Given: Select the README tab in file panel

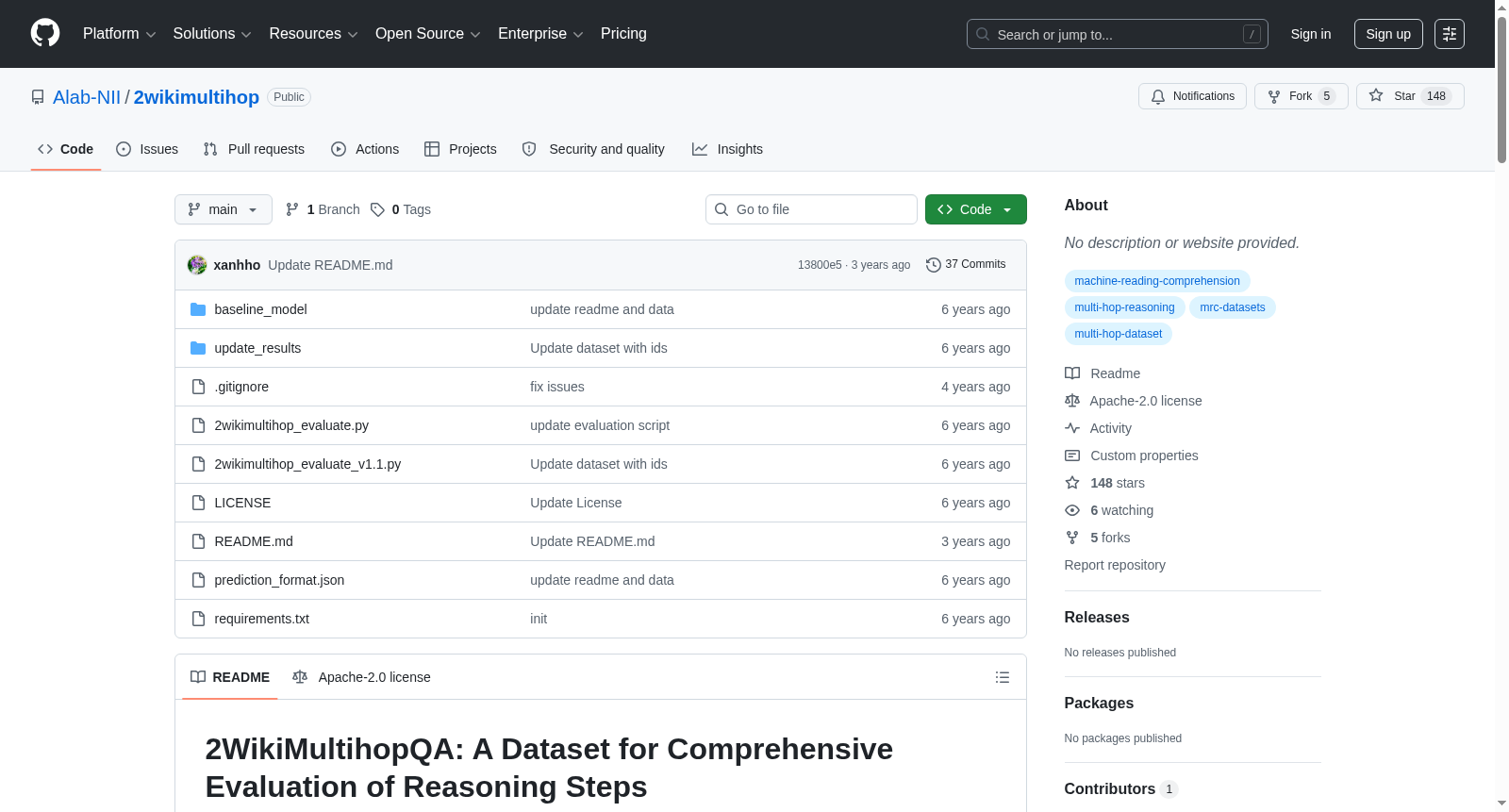Looking at the screenshot, I should (230, 677).
